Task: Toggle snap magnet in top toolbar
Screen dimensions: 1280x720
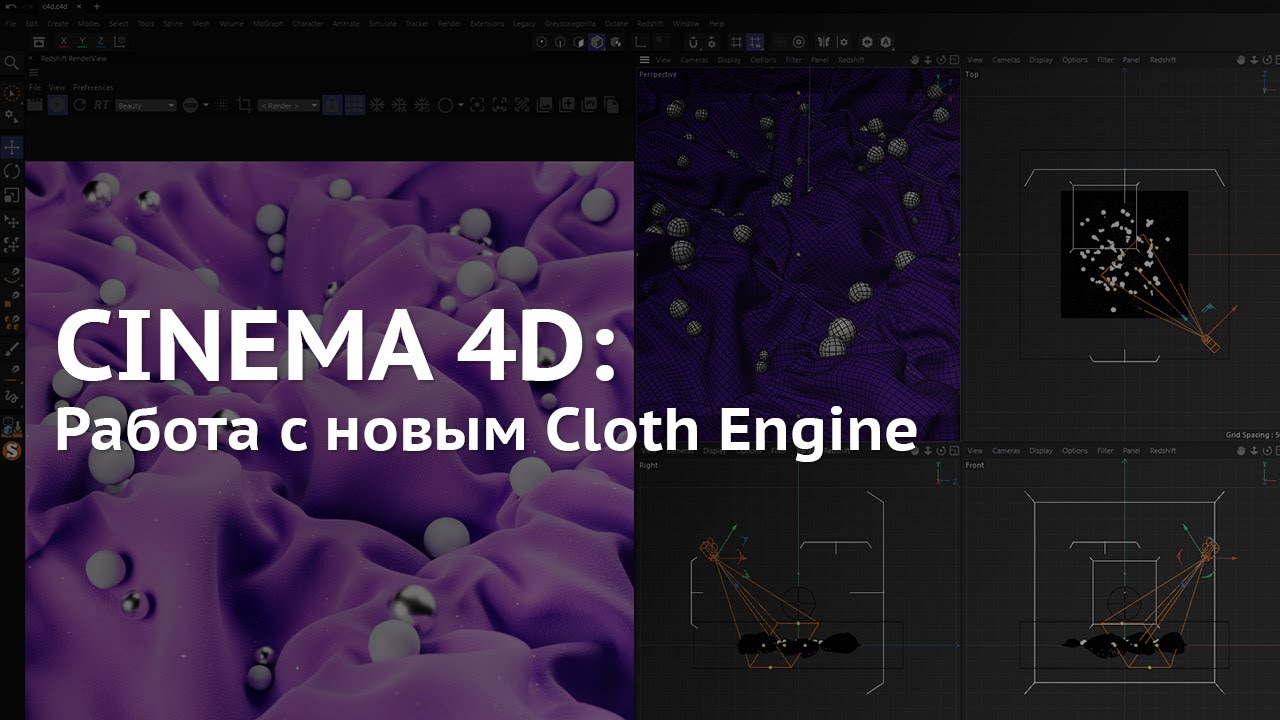Action: click(x=693, y=42)
